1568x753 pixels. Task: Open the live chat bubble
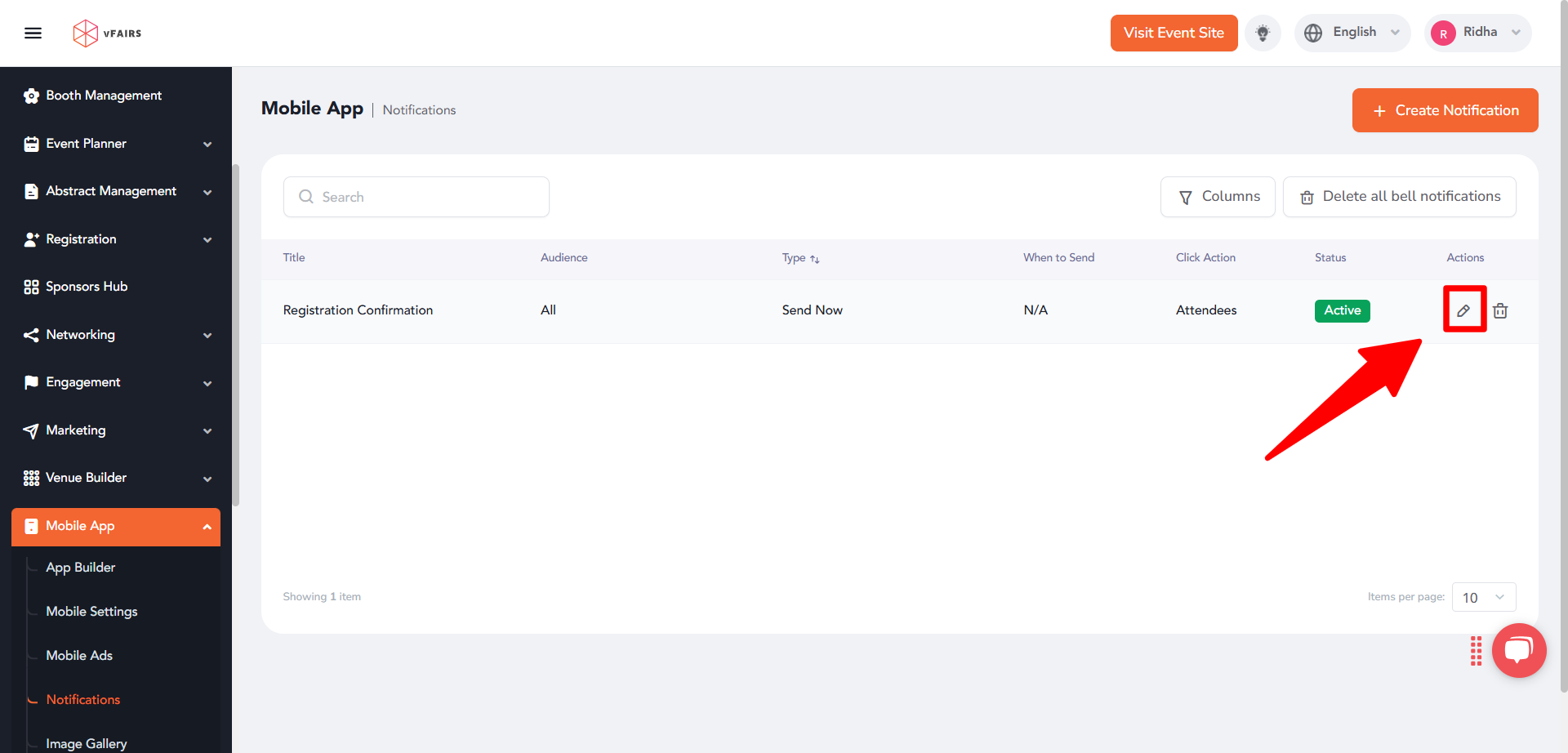[1519, 650]
